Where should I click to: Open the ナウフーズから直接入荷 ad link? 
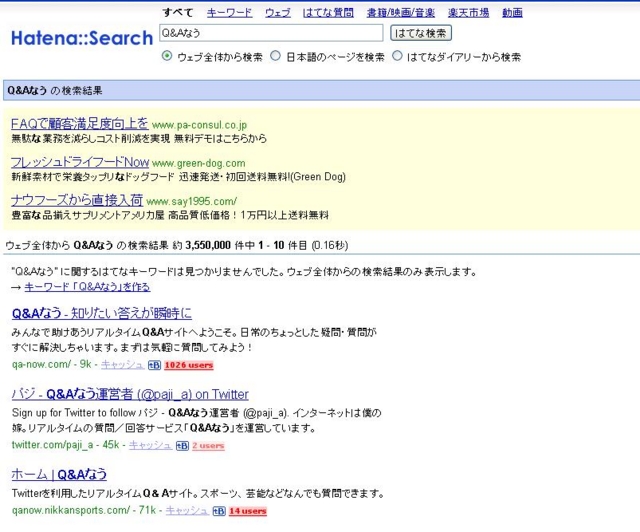pos(77,200)
